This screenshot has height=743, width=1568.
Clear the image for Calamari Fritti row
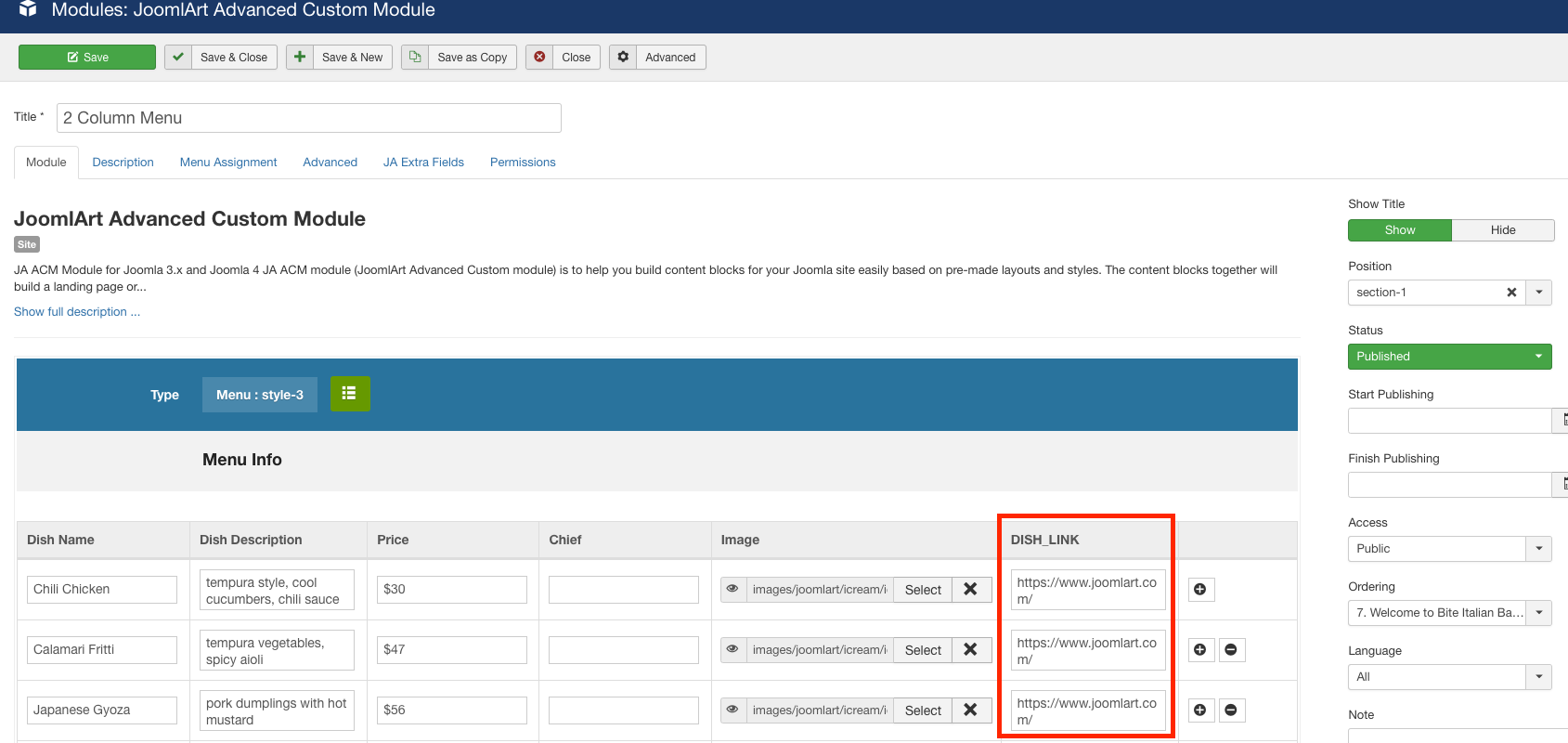click(x=970, y=649)
